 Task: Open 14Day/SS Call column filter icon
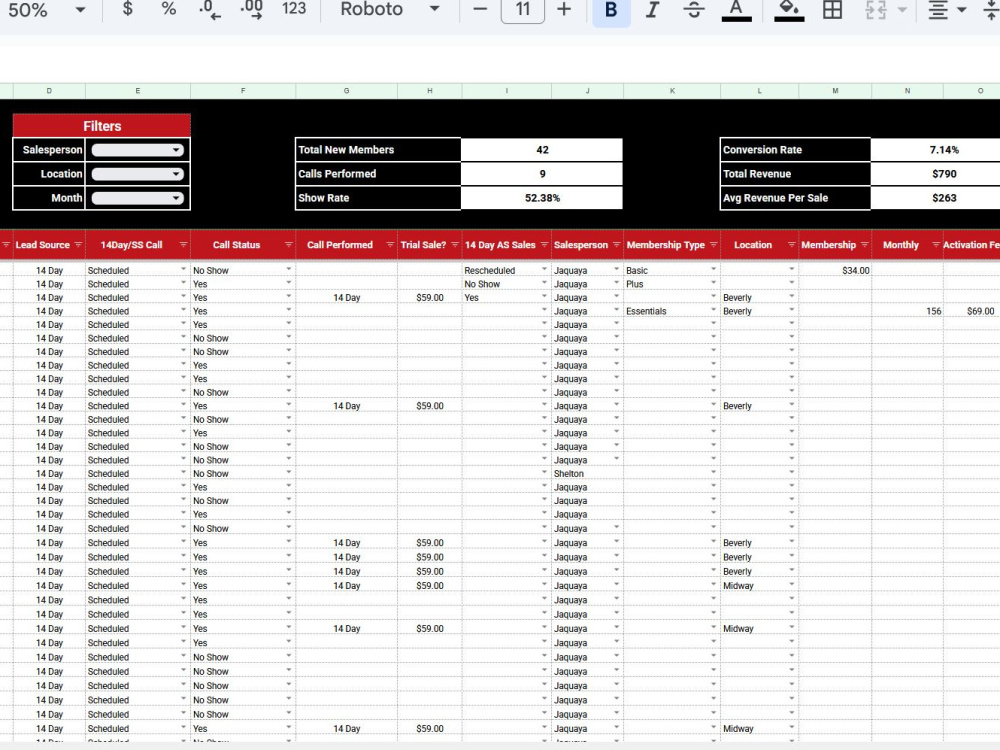[x=183, y=245]
